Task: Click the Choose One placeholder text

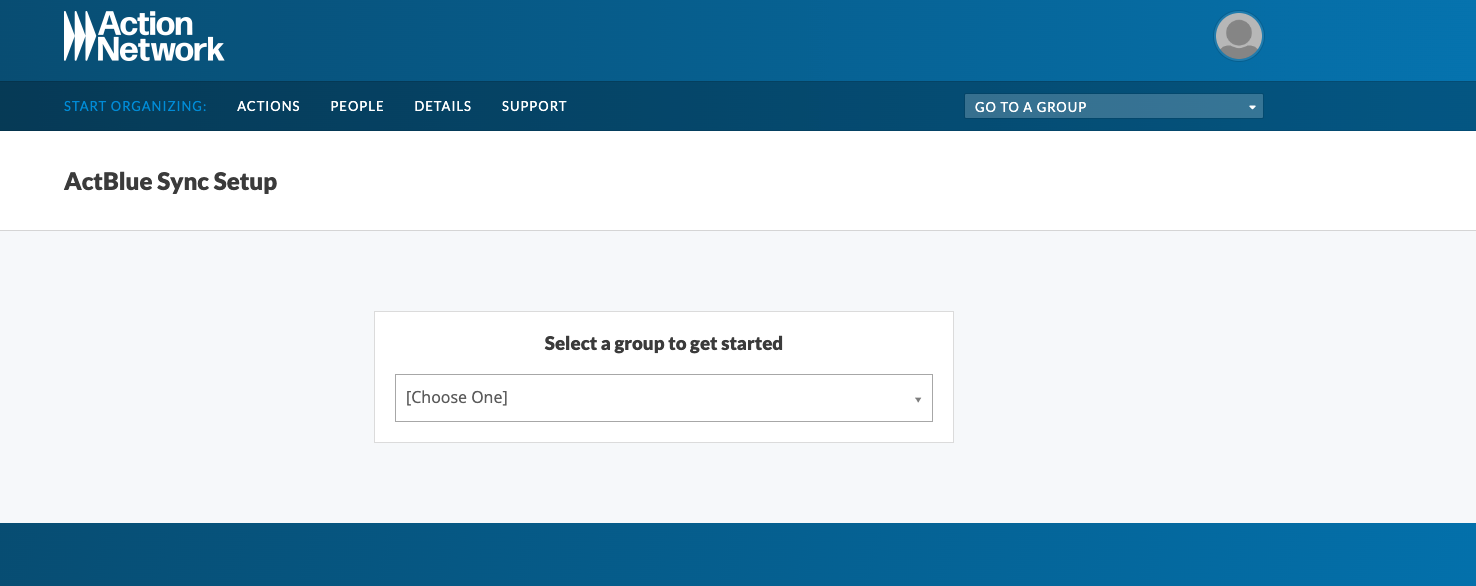Action: pos(457,398)
